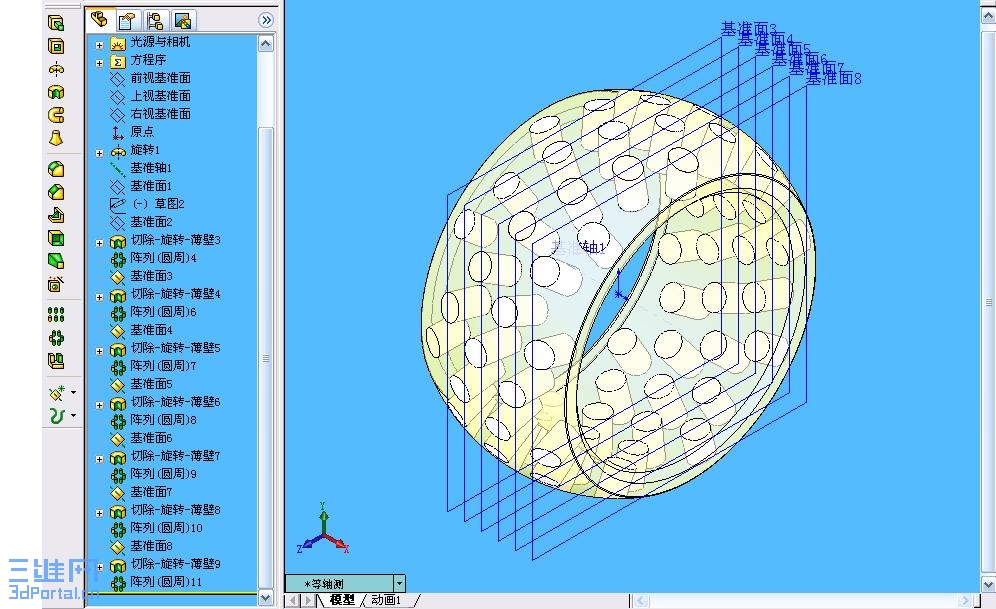Expand the 切除-旋转-薄壁6 feature

click(99, 405)
